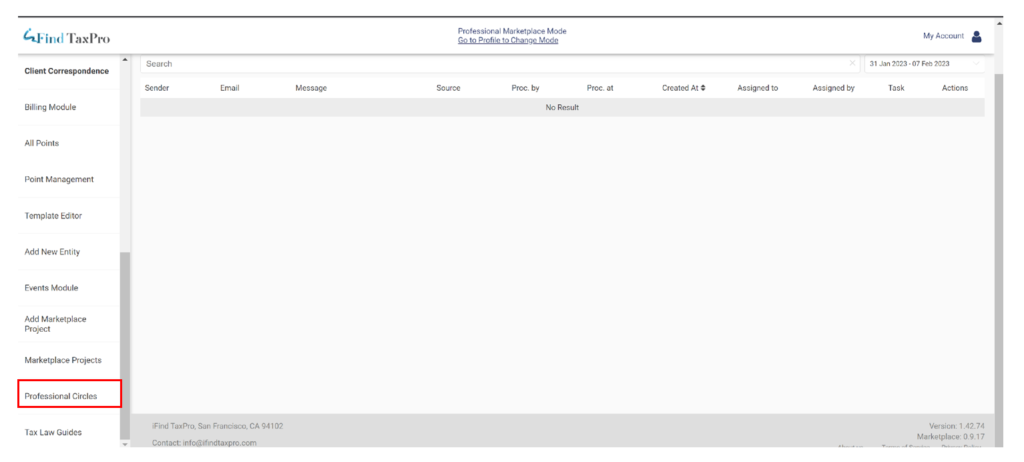1024x462 pixels.
Task: Open the Template Editor
Action: pyautogui.click(x=53, y=215)
